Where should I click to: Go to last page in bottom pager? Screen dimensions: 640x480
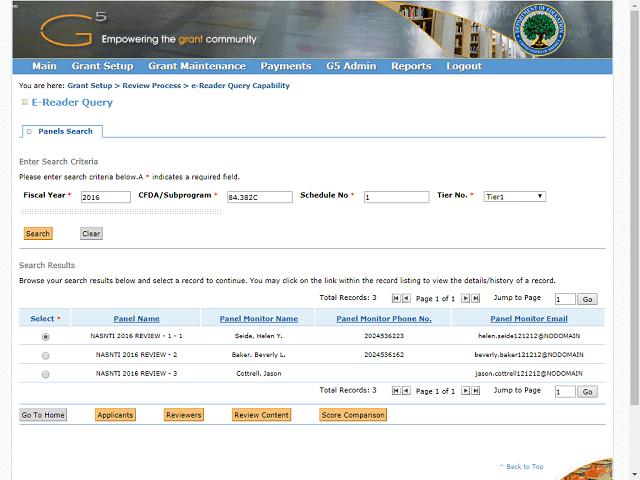click(476, 391)
